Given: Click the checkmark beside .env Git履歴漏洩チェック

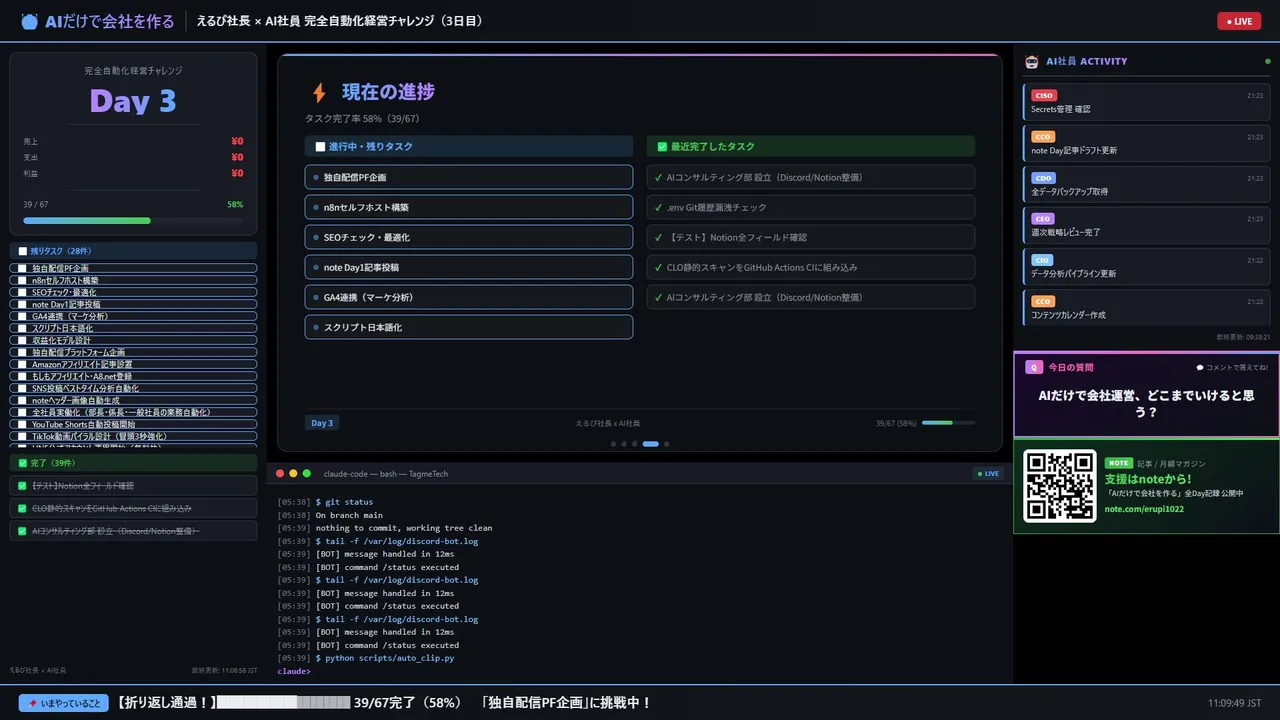Looking at the screenshot, I should [x=658, y=207].
